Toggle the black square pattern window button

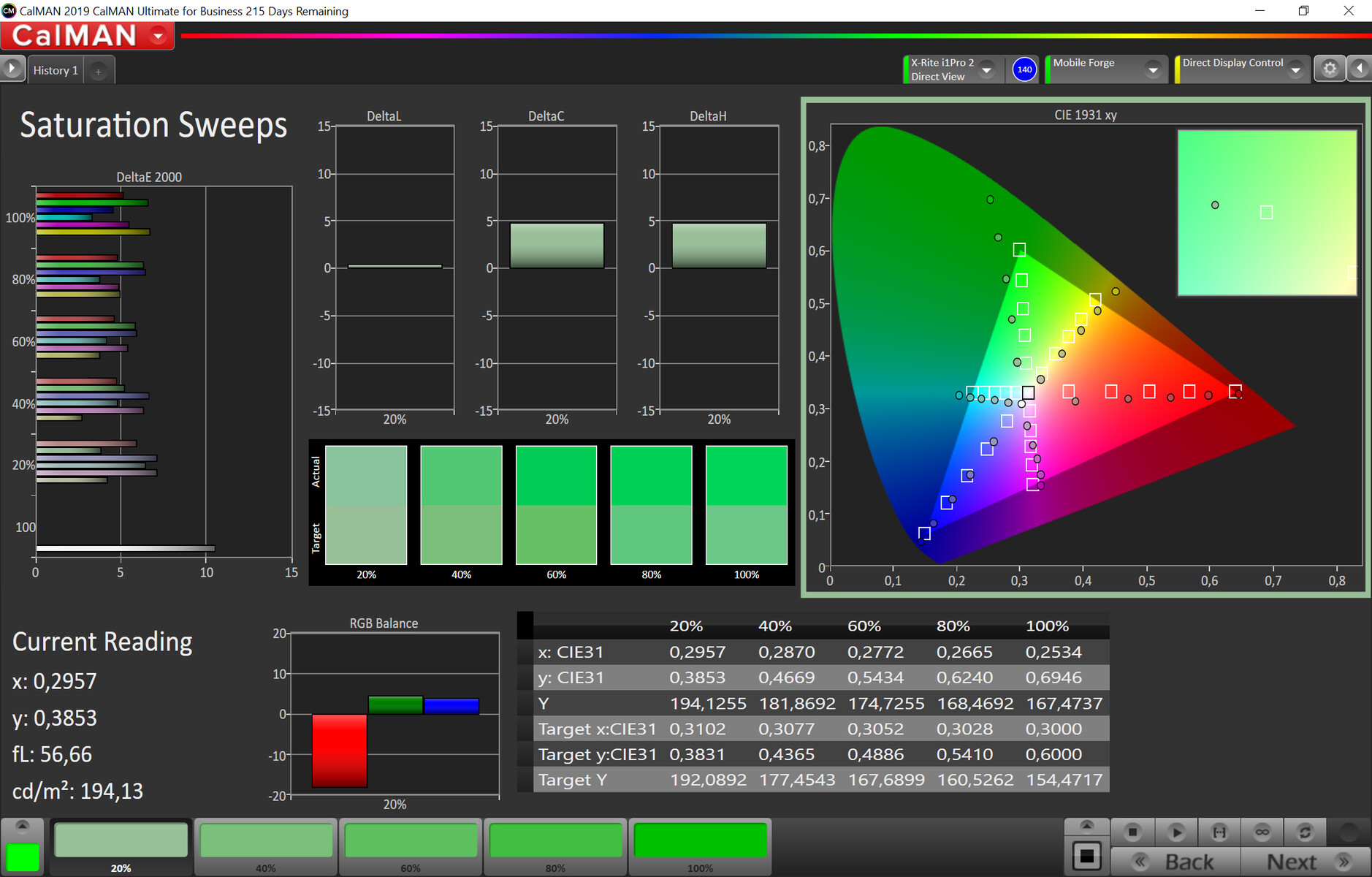coord(1086,856)
